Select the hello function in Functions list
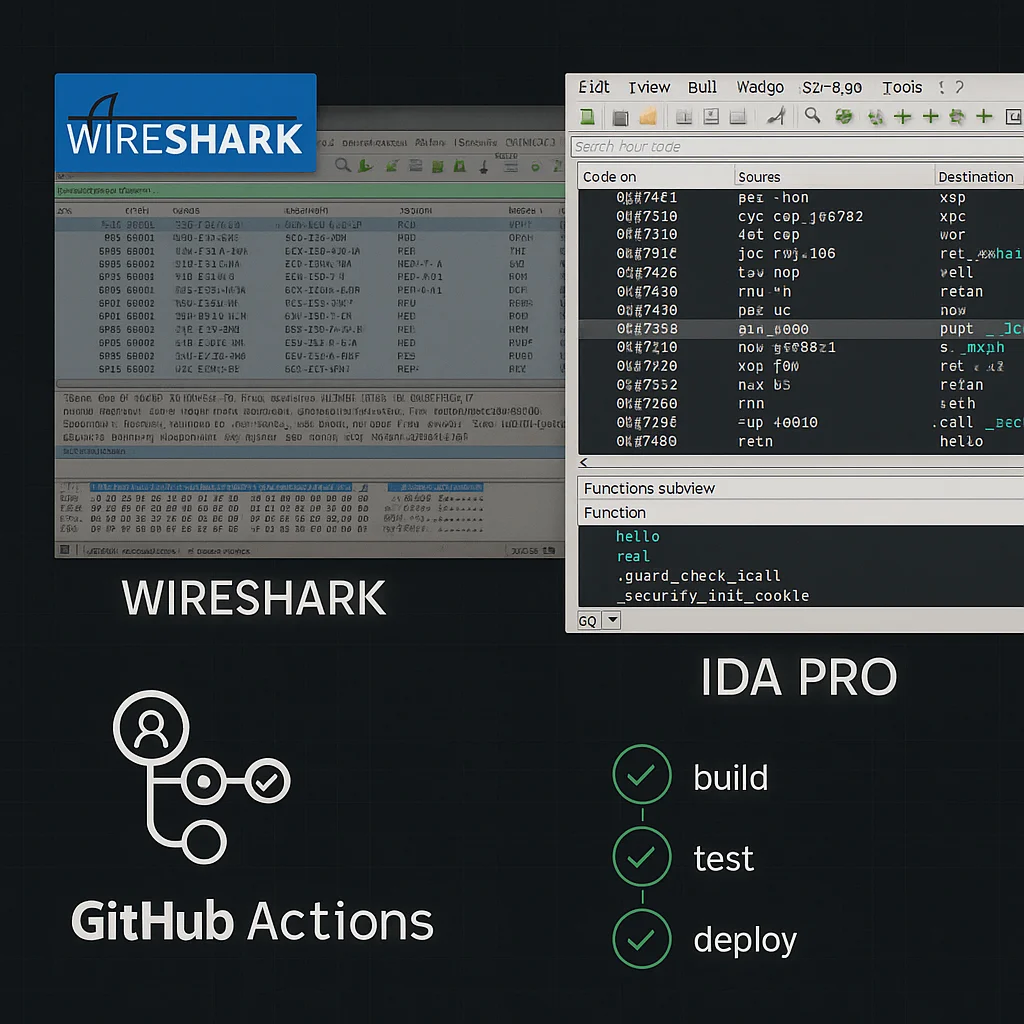Screen dimensions: 1024x1024 (637, 536)
